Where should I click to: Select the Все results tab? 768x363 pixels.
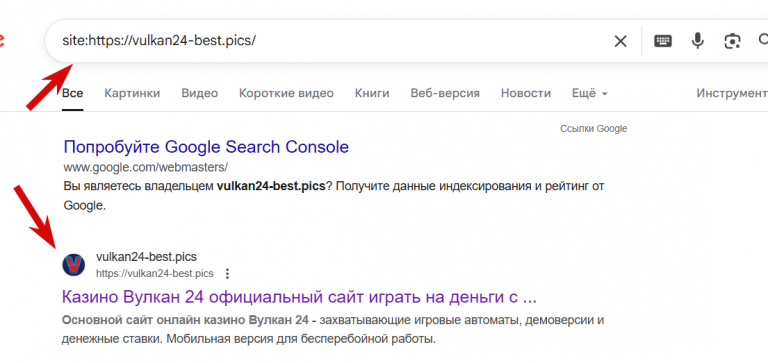(x=72, y=93)
